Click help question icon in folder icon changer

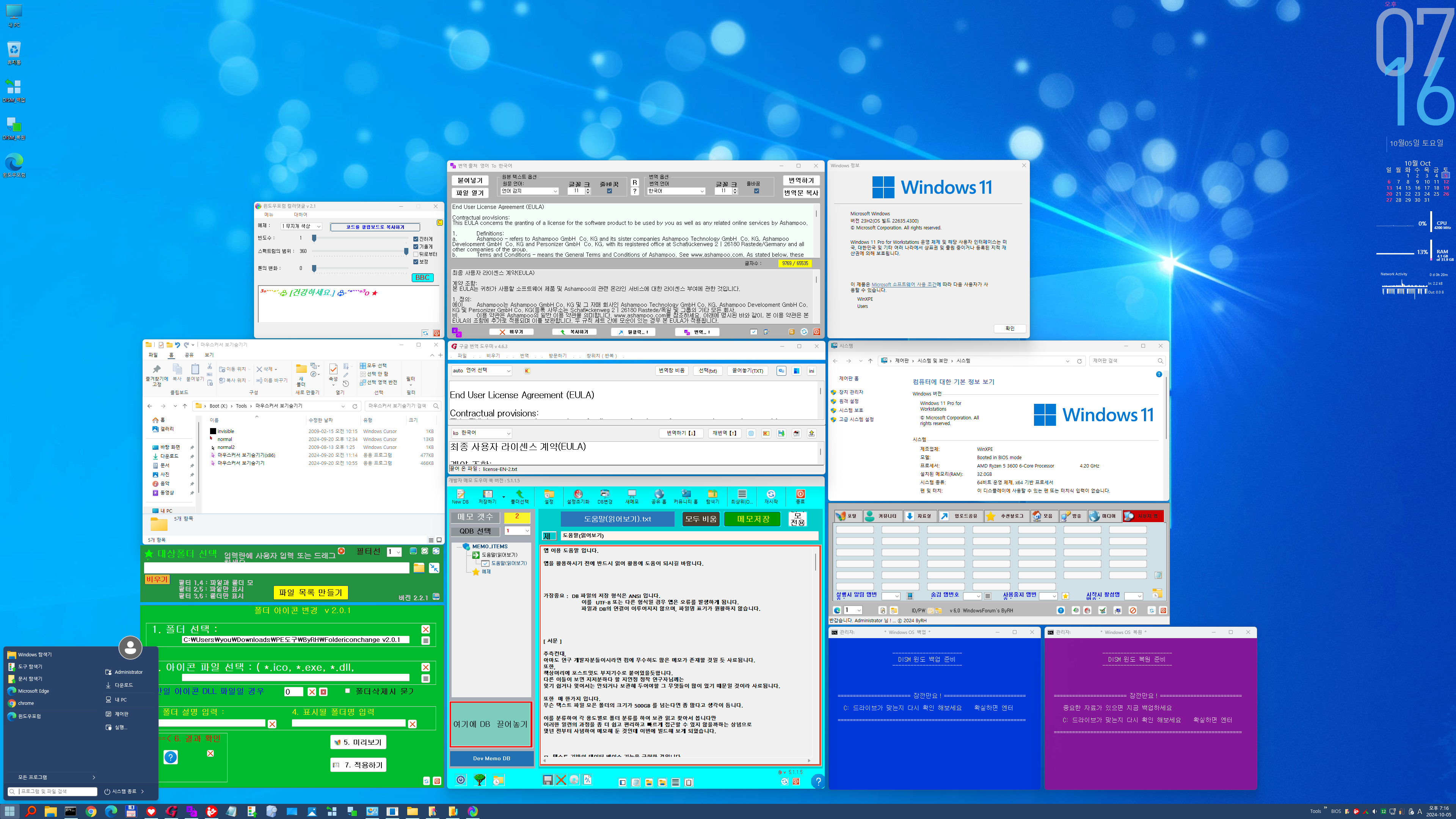coord(170,758)
